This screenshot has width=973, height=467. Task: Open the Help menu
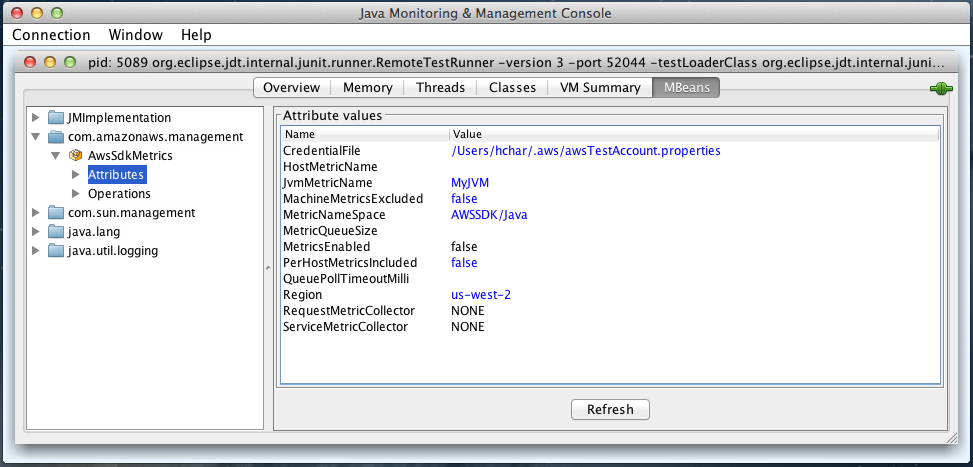pyautogui.click(x=196, y=35)
